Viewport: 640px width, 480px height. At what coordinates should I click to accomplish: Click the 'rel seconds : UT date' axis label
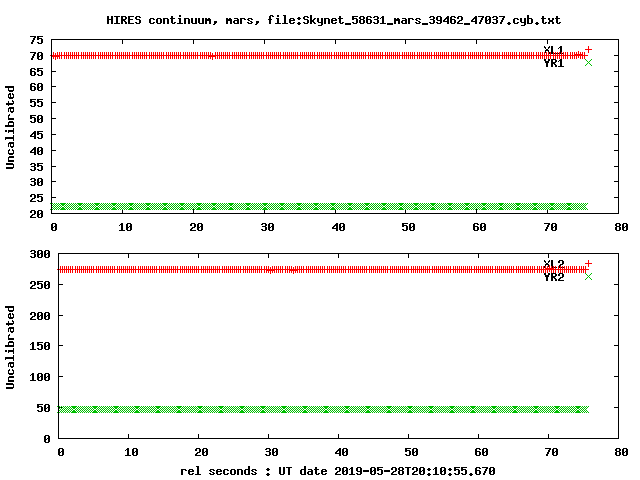click(338, 471)
